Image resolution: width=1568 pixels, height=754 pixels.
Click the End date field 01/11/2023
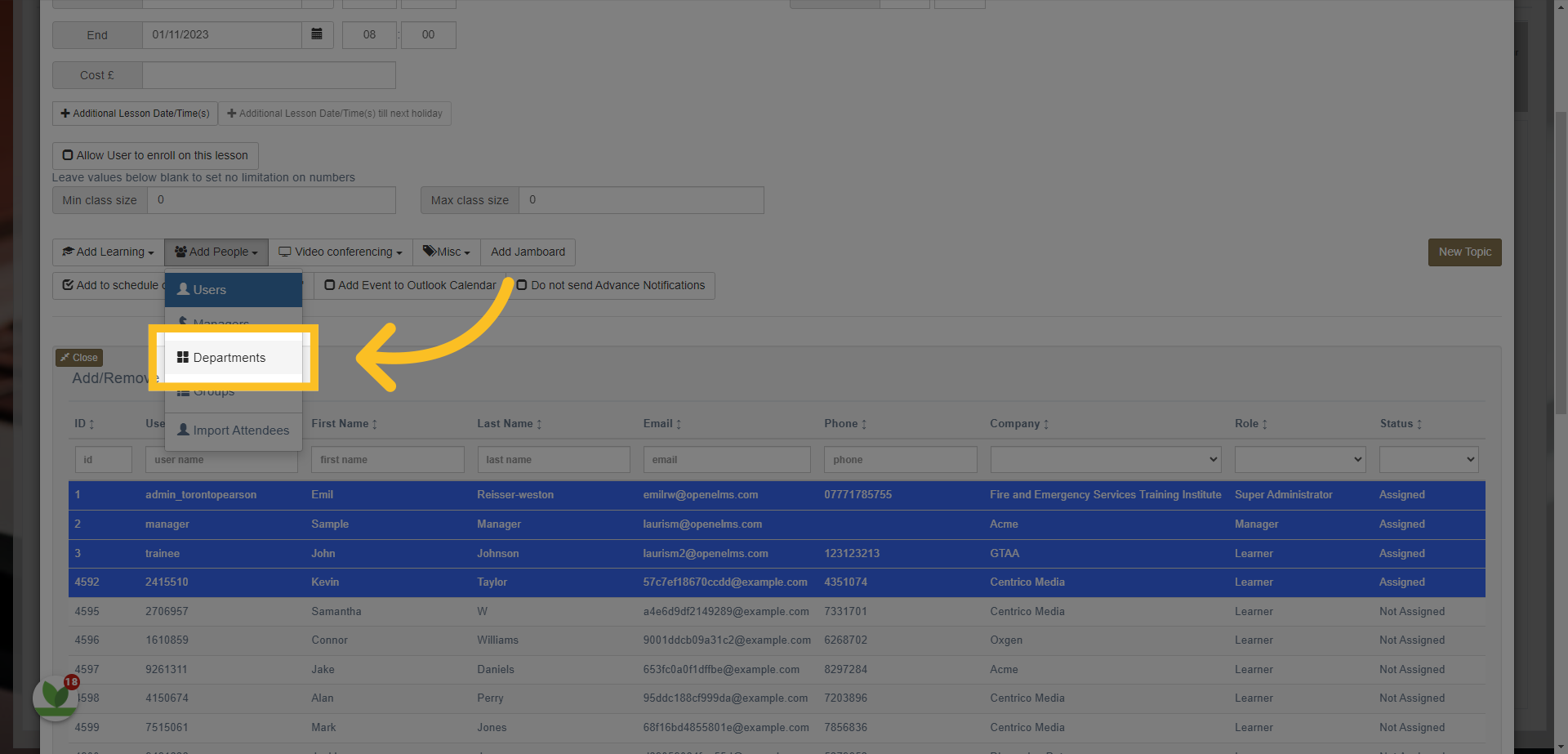[x=222, y=34]
